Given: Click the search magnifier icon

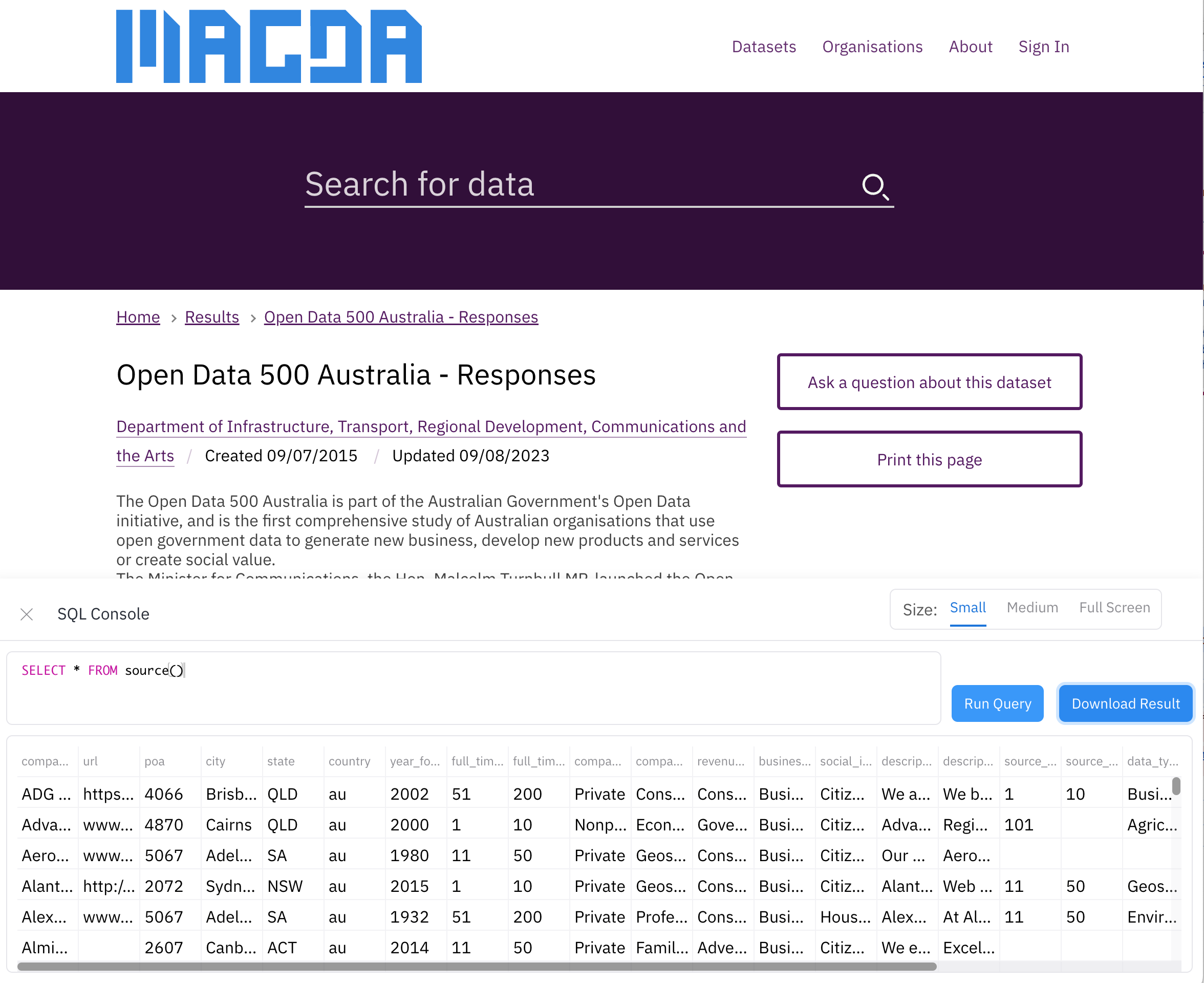Looking at the screenshot, I should tap(875, 186).
